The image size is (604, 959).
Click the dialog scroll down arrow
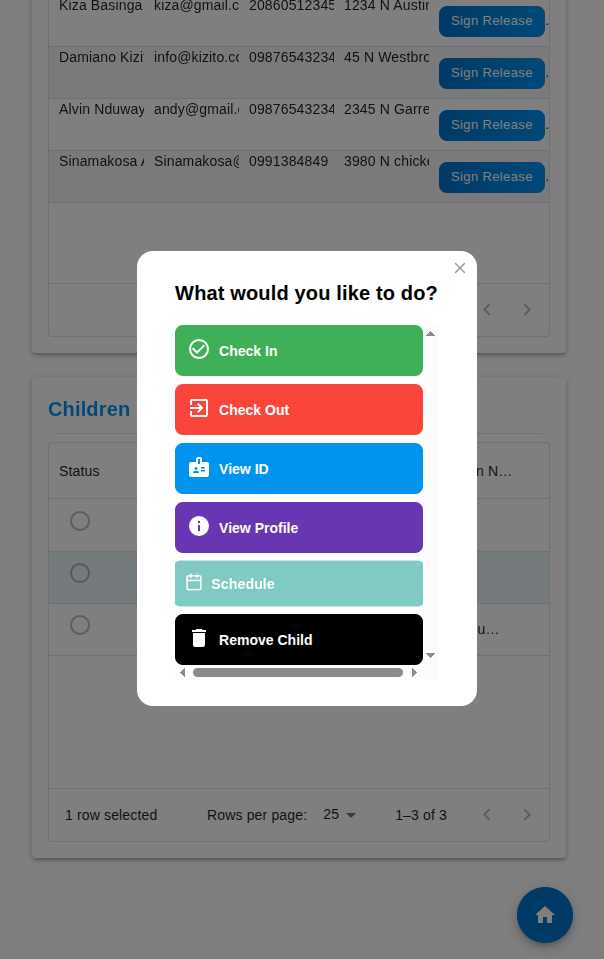tap(430, 655)
